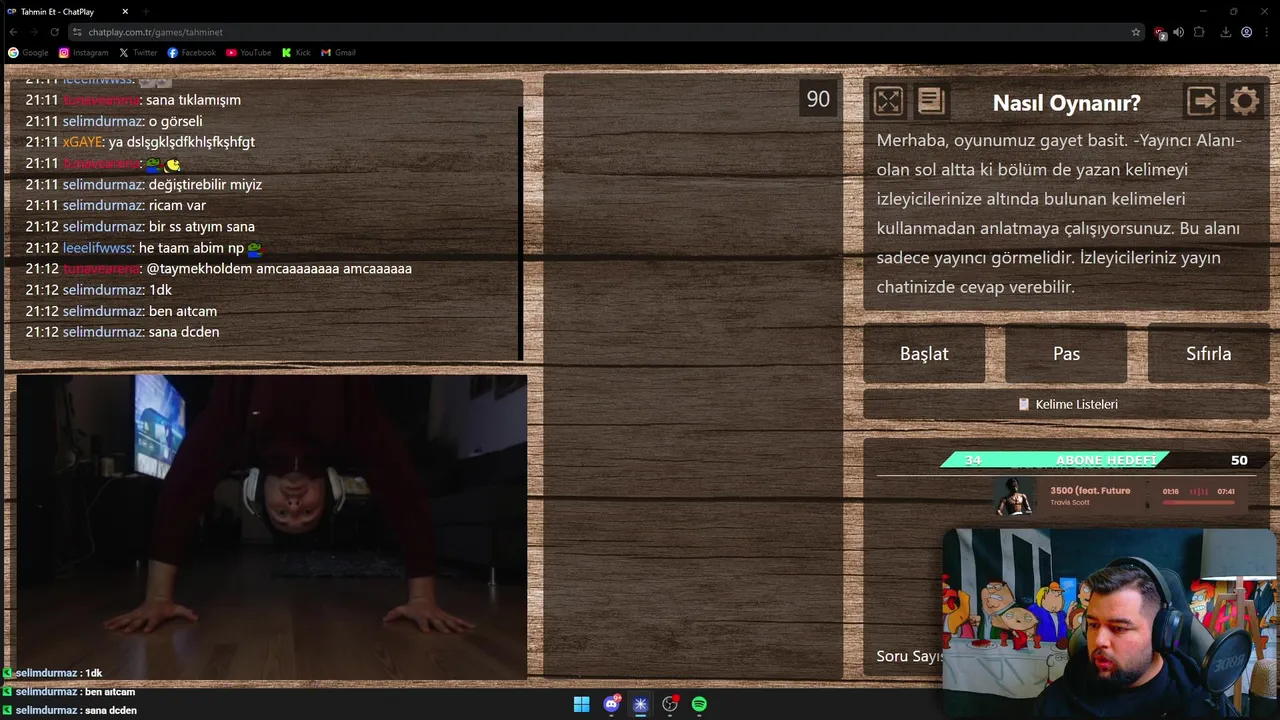Open the browser extensions puzzle icon
This screenshot has height=720, width=1280.
tap(1199, 32)
